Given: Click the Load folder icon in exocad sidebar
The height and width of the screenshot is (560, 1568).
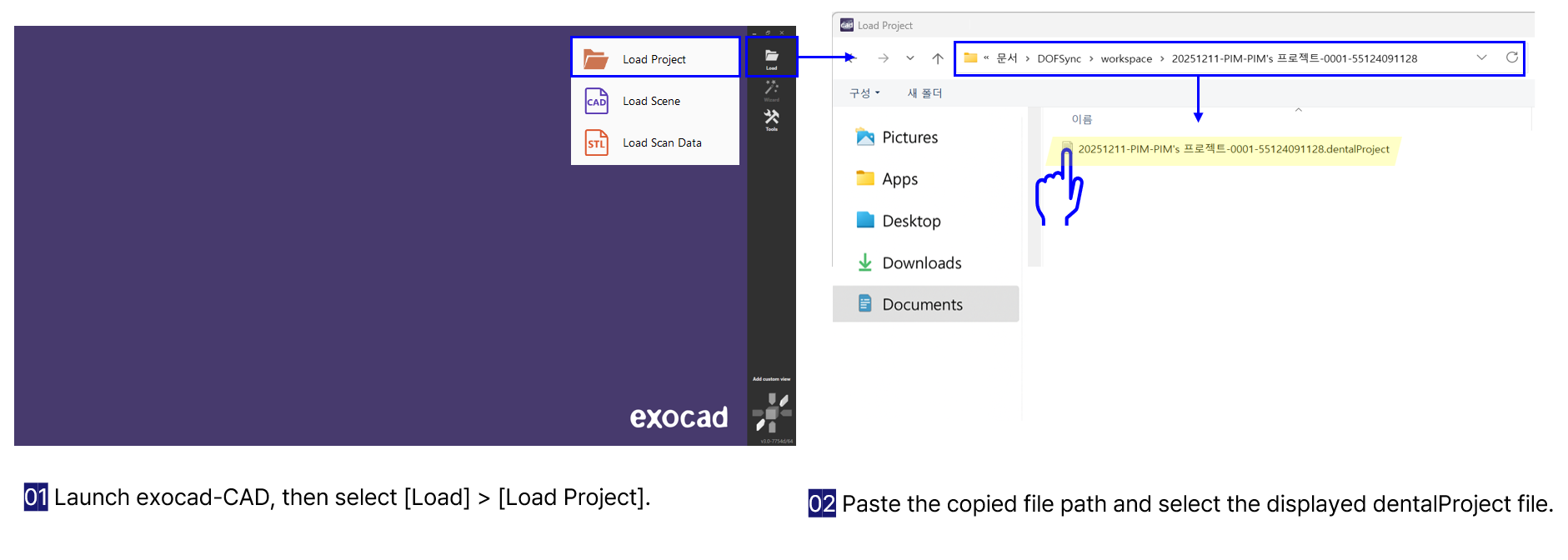Looking at the screenshot, I should 771,57.
